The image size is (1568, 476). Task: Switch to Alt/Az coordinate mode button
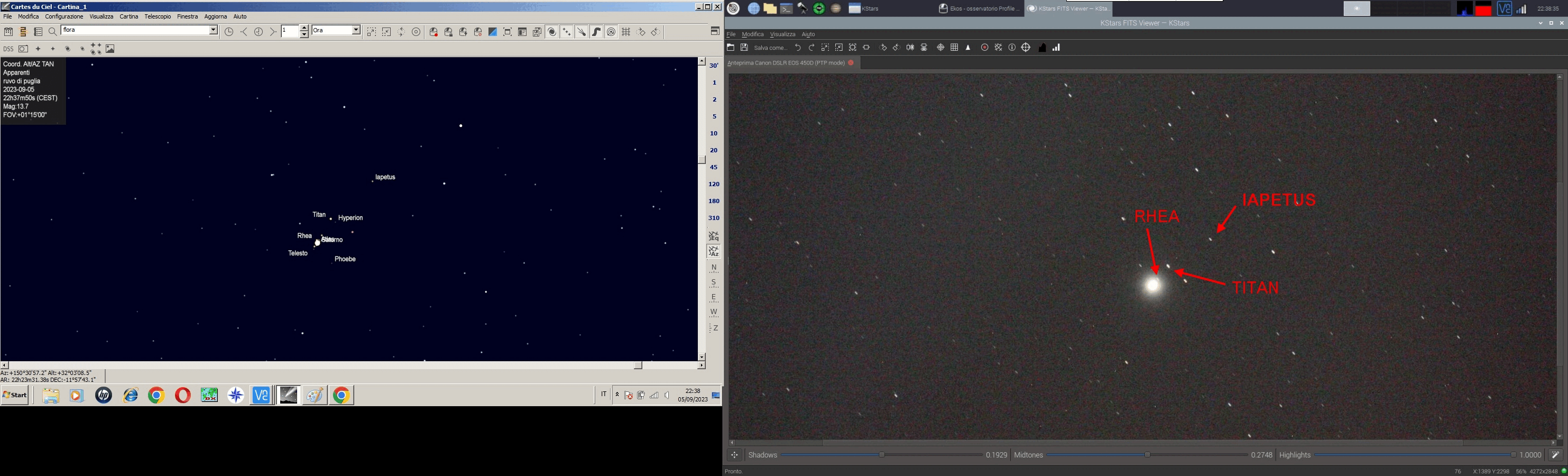click(x=714, y=251)
